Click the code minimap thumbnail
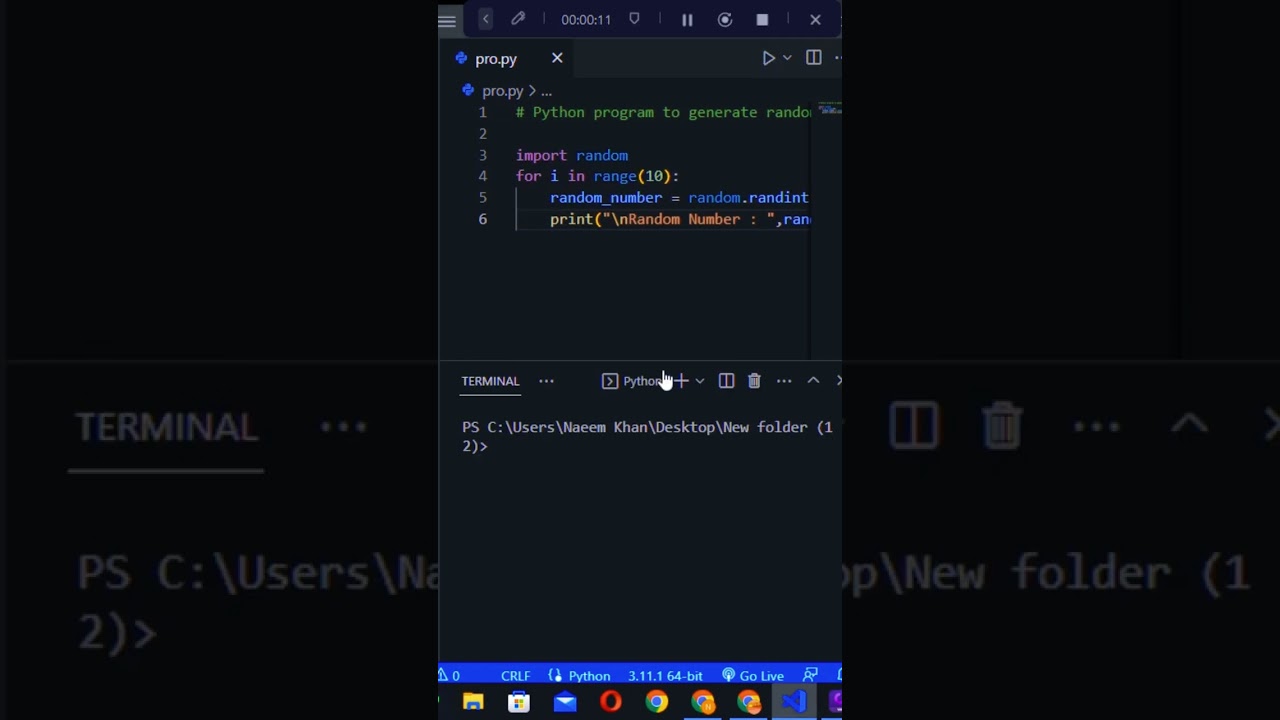 [x=829, y=108]
